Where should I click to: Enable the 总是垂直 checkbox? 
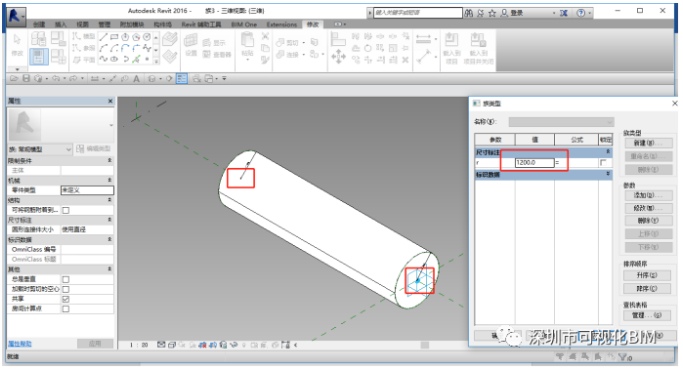point(66,279)
